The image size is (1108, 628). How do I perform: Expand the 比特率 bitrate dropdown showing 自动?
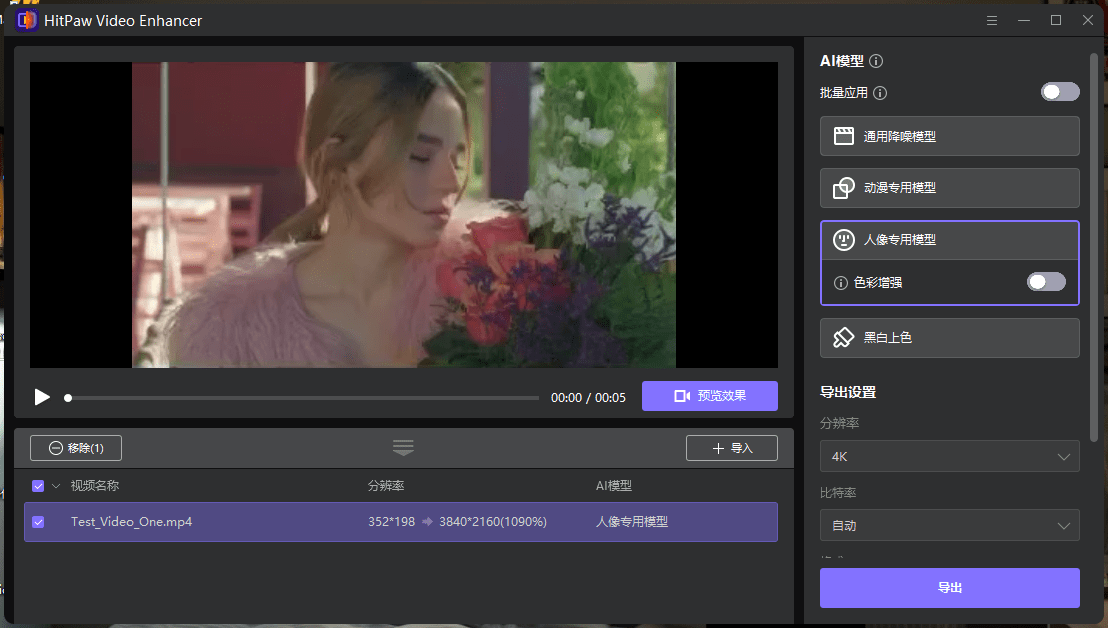(949, 525)
